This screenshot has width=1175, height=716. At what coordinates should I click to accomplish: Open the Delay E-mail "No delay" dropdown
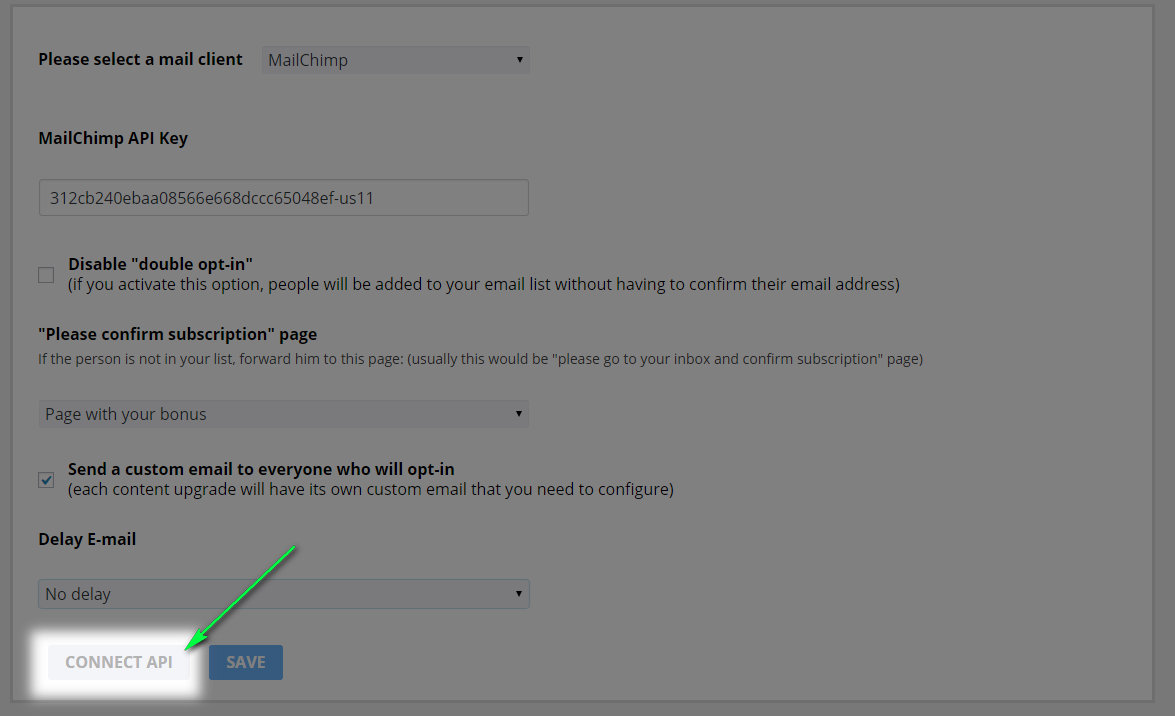[x=283, y=594]
